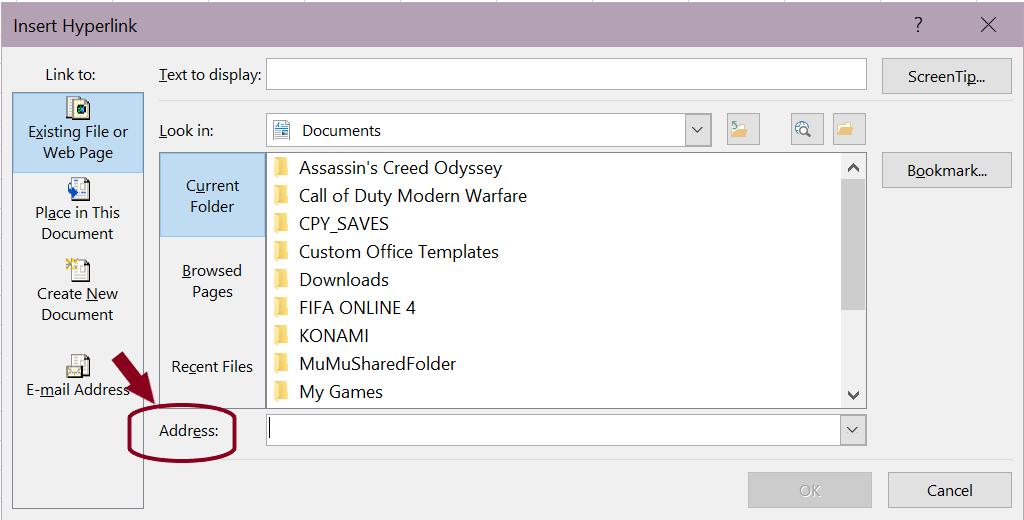The height and width of the screenshot is (520, 1024).
Task: Click the Bookmark button
Action: coord(946,171)
